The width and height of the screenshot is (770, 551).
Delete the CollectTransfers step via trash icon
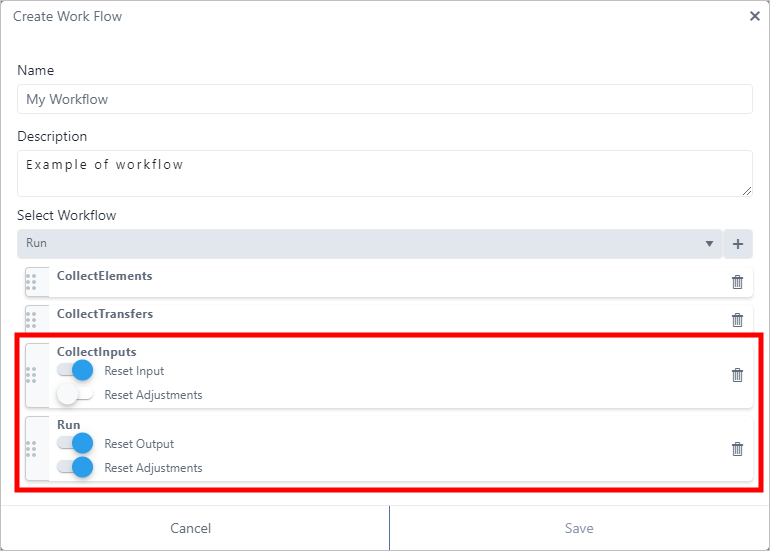[x=737, y=320]
